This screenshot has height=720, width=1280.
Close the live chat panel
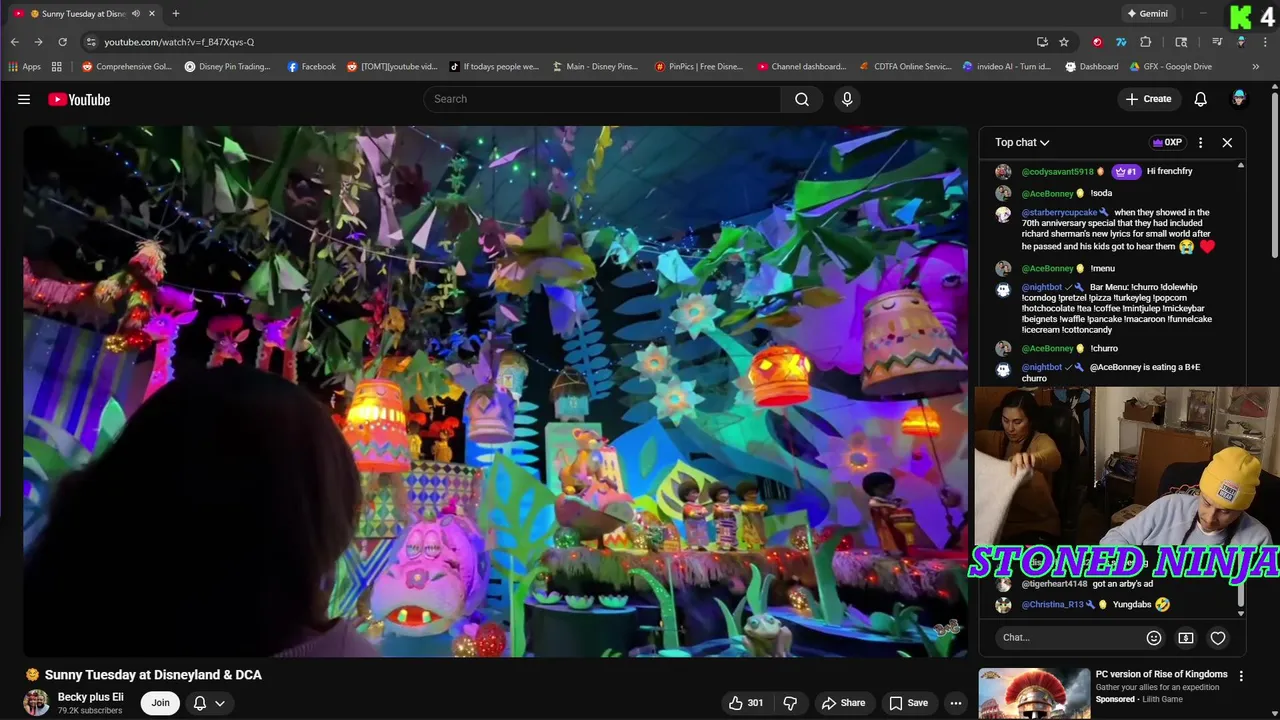click(x=1227, y=142)
